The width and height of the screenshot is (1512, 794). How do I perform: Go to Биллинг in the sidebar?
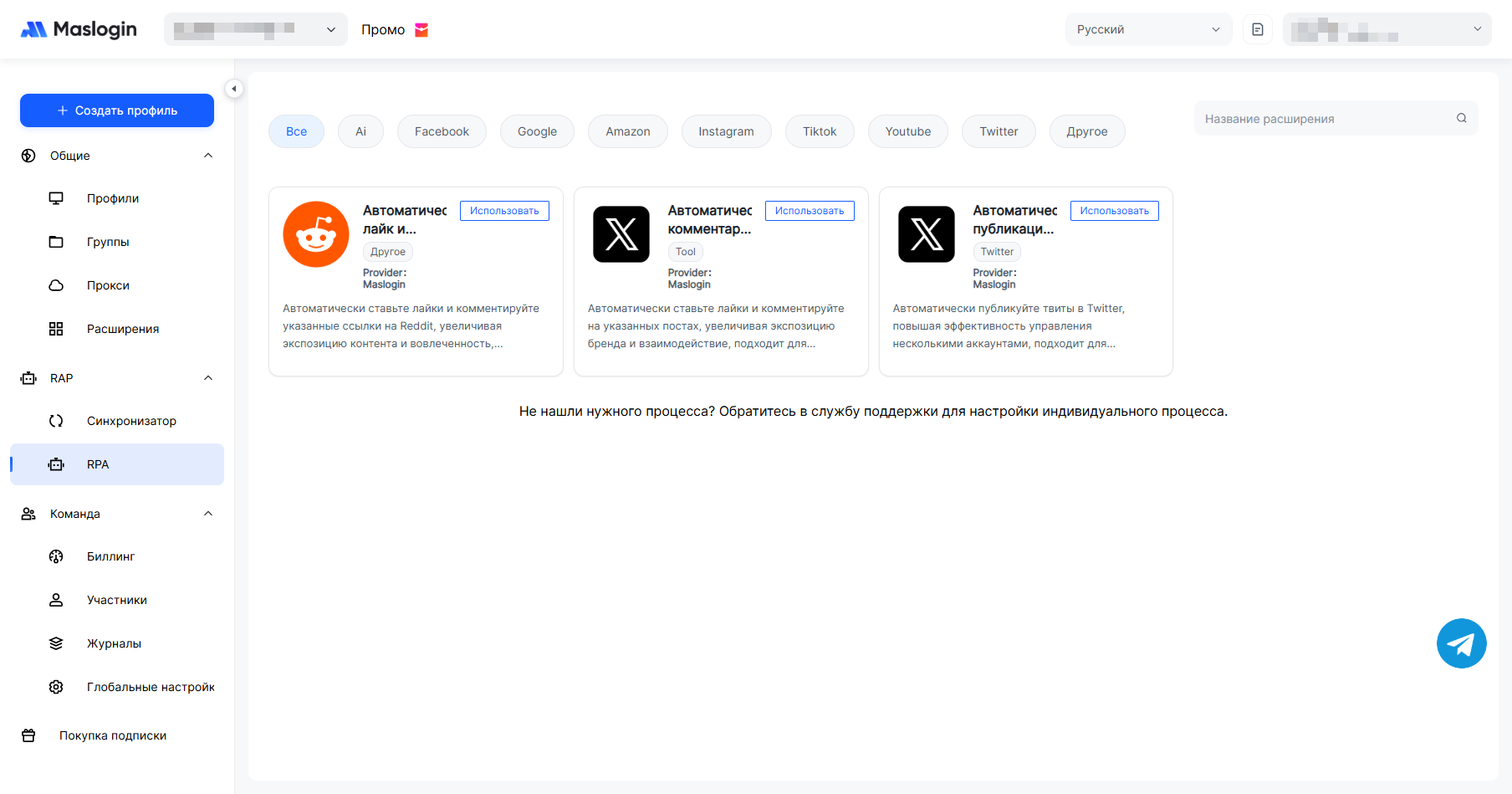pyautogui.click(x=110, y=556)
